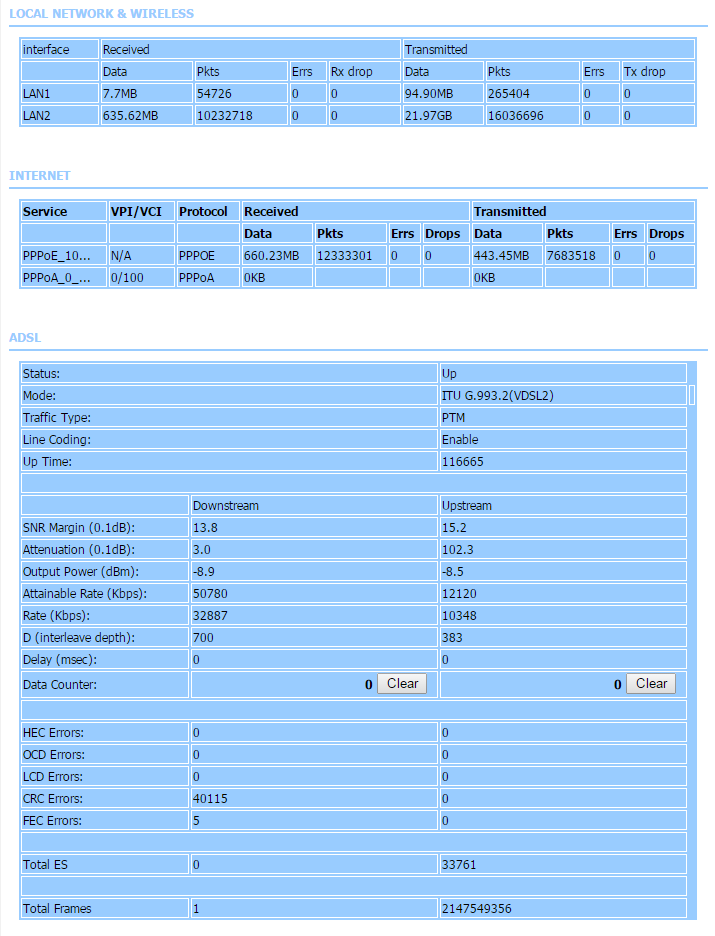Select the LOCAL NETWORK & WIRELESS heading

(x=101, y=14)
